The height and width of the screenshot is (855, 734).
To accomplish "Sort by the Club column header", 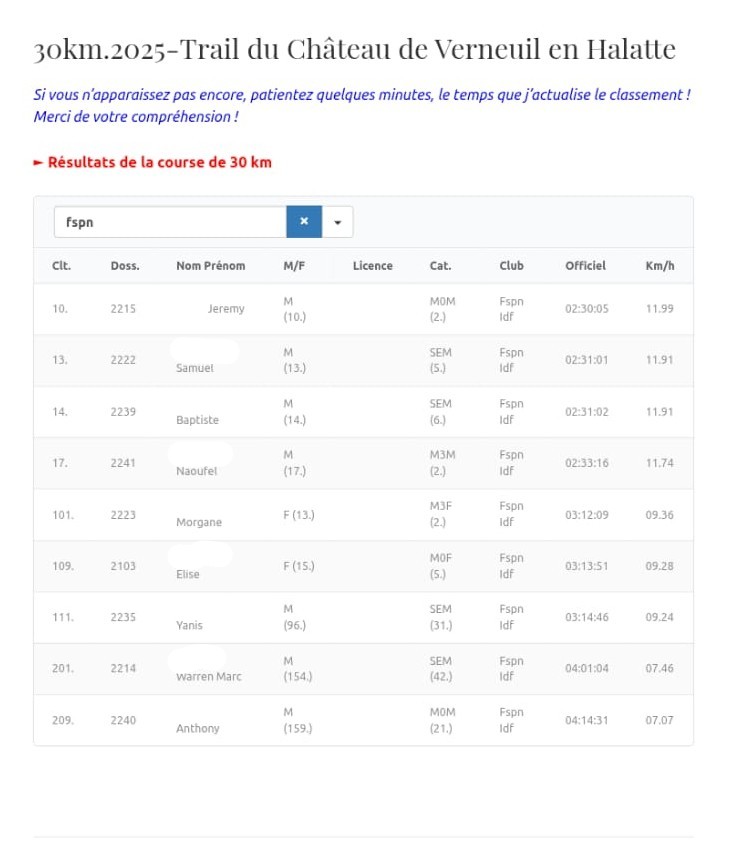I will pyautogui.click(x=511, y=266).
